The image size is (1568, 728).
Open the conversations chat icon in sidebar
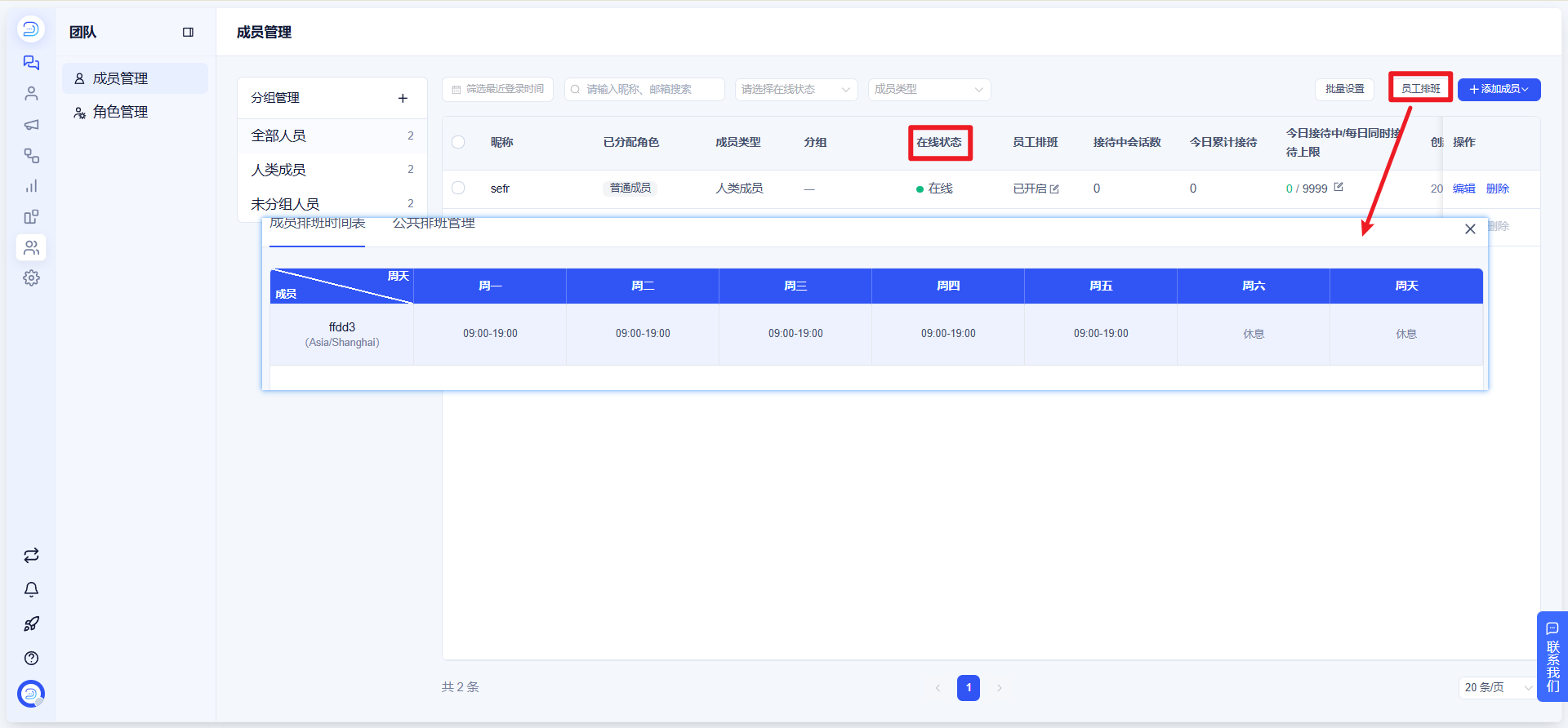31,63
